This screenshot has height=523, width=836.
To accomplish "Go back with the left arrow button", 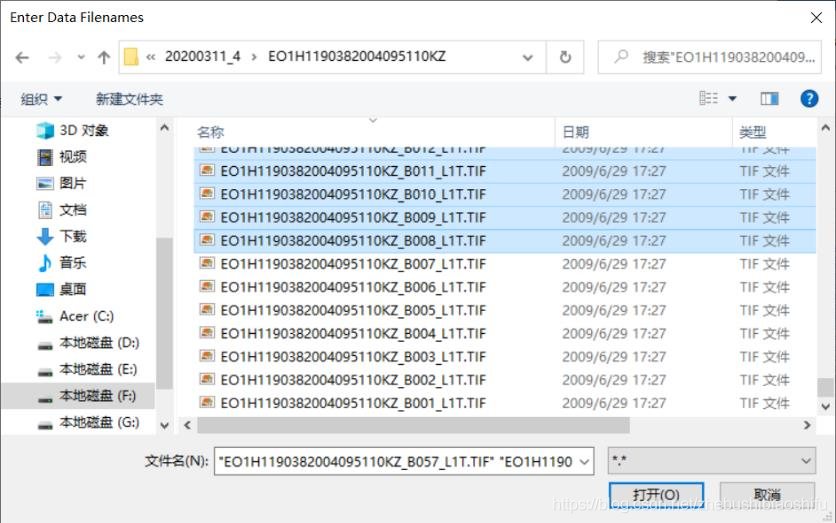I will click(x=22, y=57).
